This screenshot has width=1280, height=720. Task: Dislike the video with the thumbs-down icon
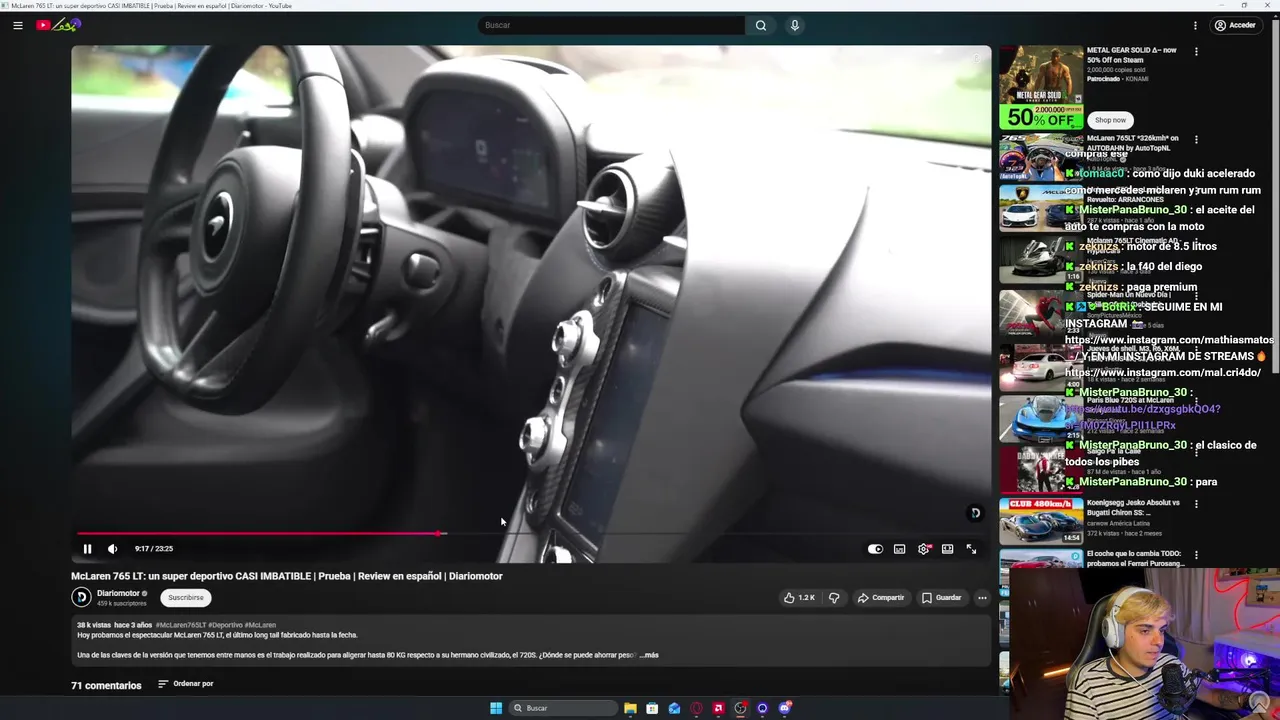(x=834, y=597)
